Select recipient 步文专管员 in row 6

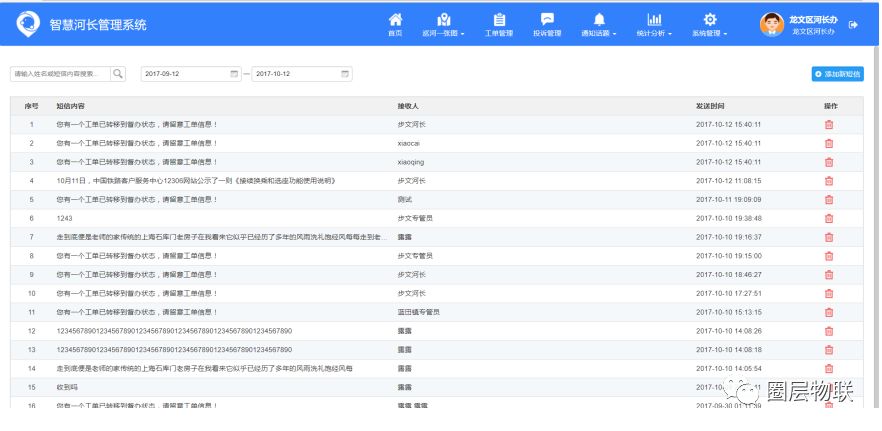click(x=415, y=218)
